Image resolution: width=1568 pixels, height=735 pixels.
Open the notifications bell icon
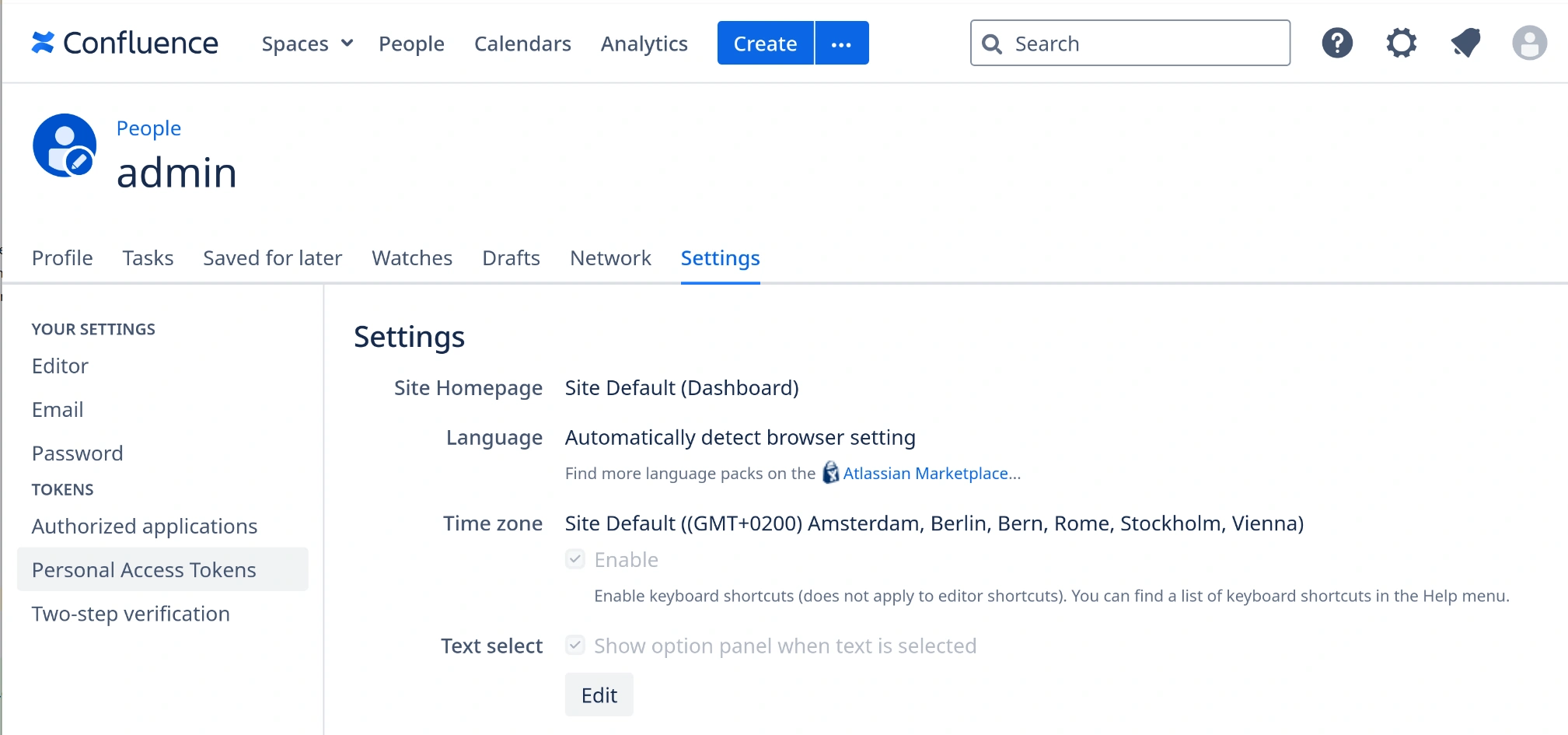click(x=1465, y=43)
